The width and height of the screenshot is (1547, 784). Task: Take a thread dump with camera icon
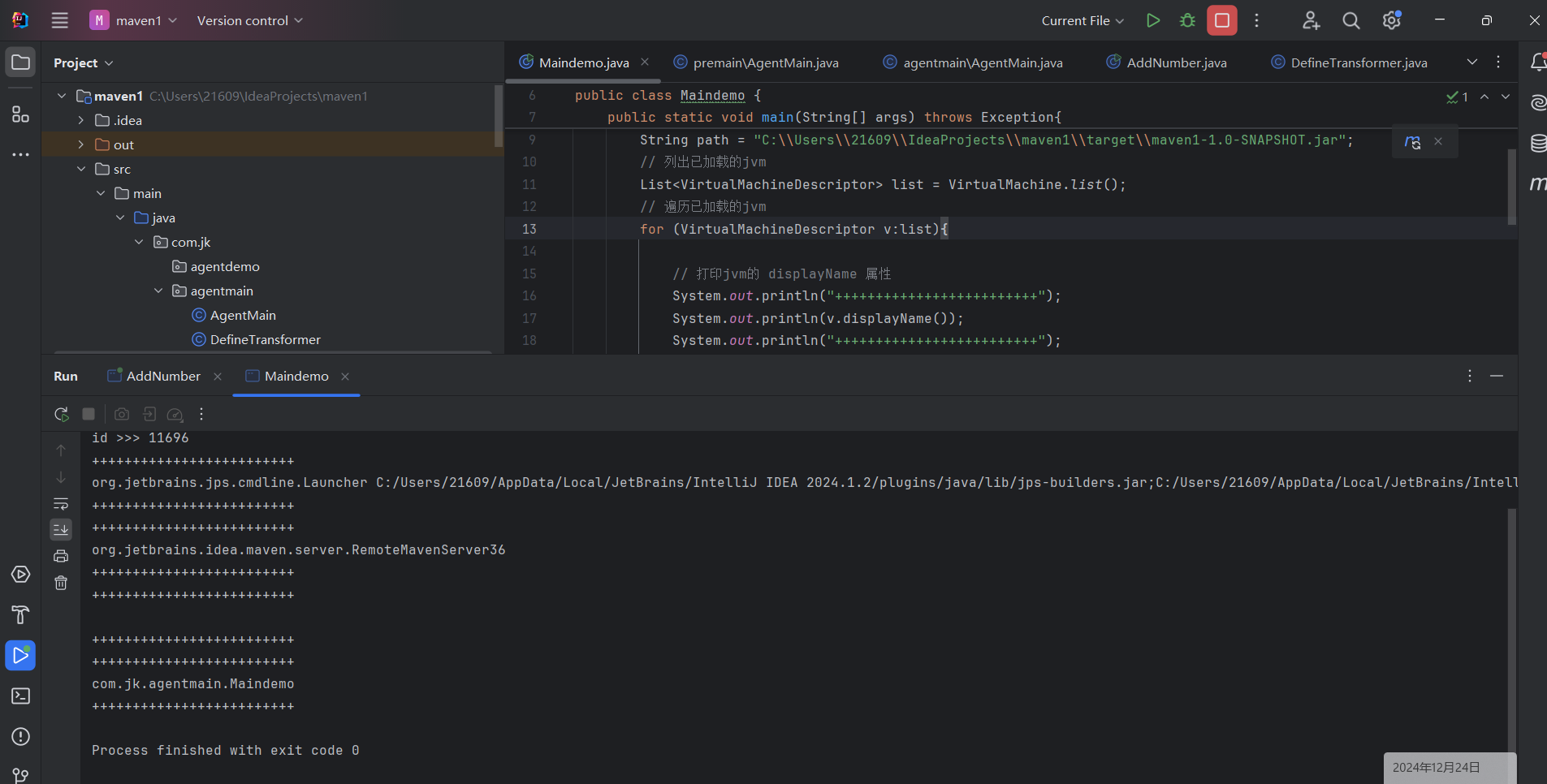(x=122, y=414)
